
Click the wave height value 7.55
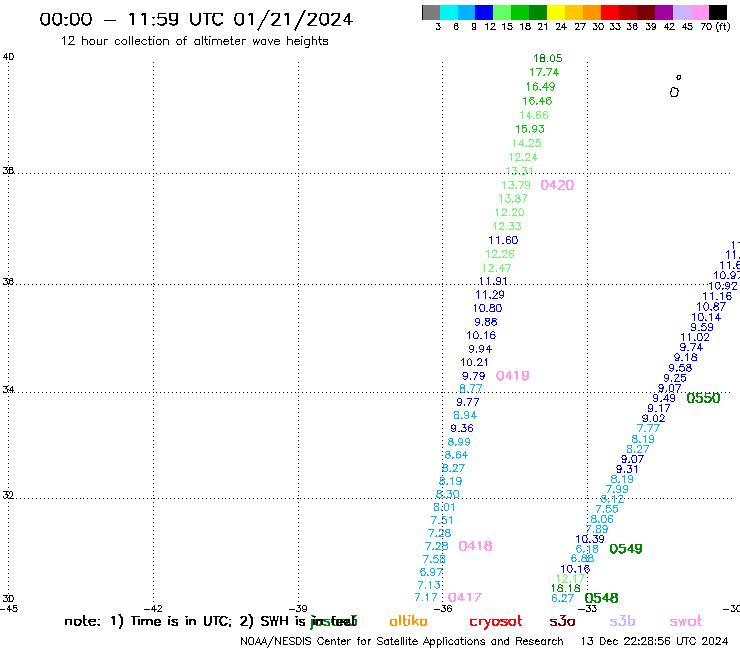click(x=607, y=509)
